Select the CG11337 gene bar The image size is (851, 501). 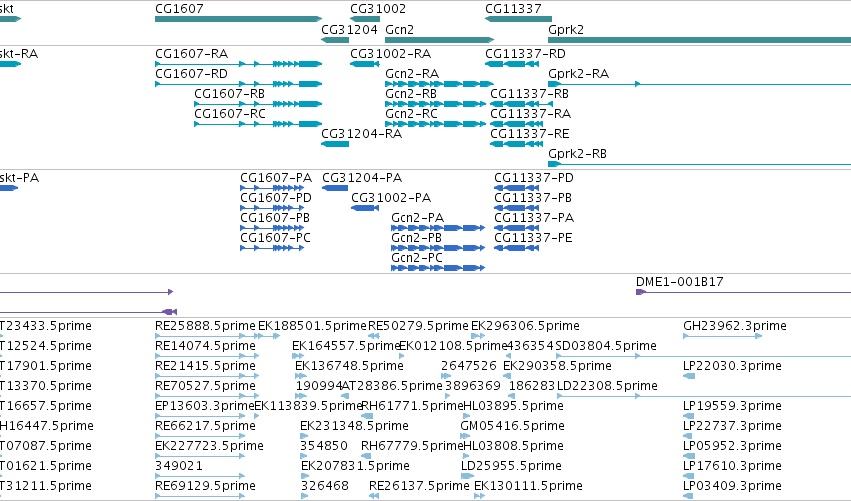518,19
